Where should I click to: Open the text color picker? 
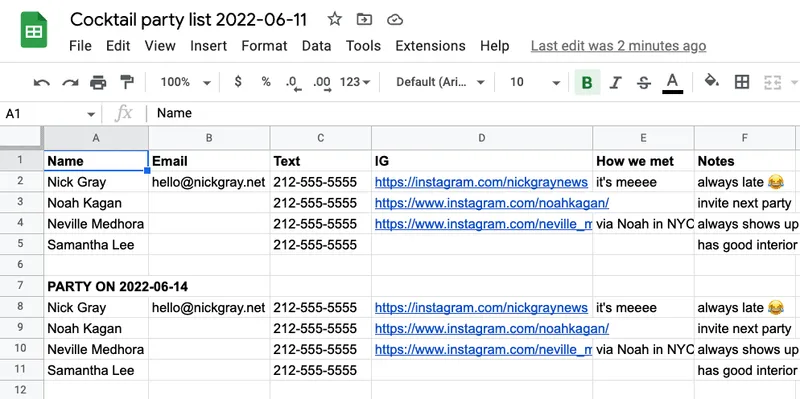point(672,83)
